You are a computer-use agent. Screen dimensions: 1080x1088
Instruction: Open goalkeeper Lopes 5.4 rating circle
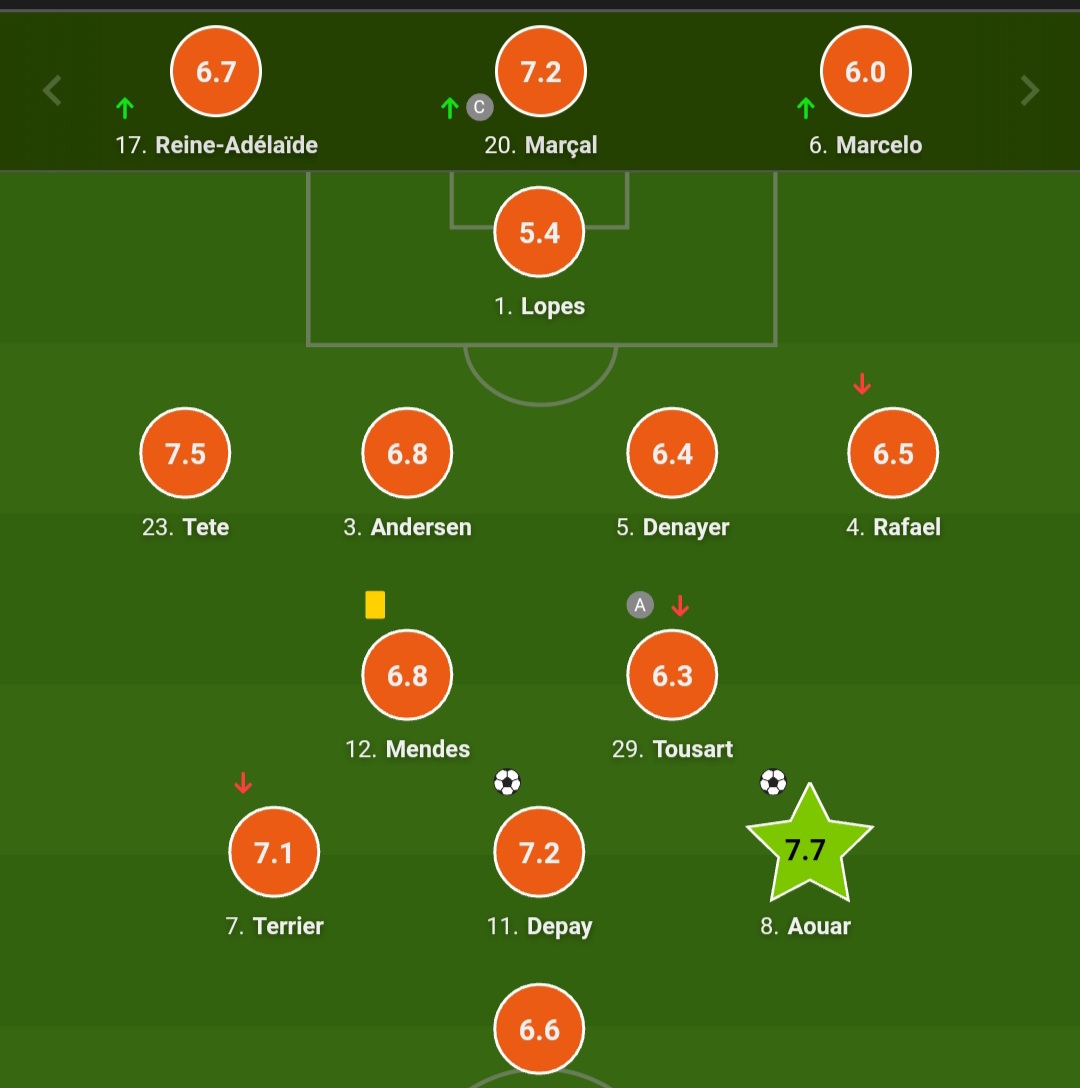point(539,232)
